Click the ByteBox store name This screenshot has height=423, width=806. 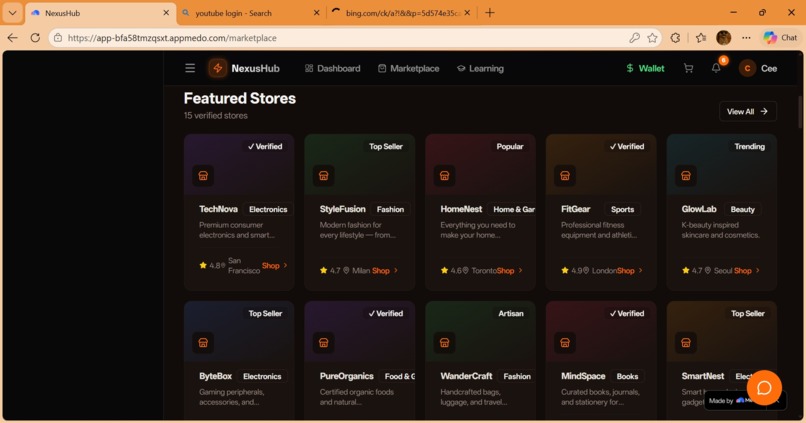tap(215, 376)
